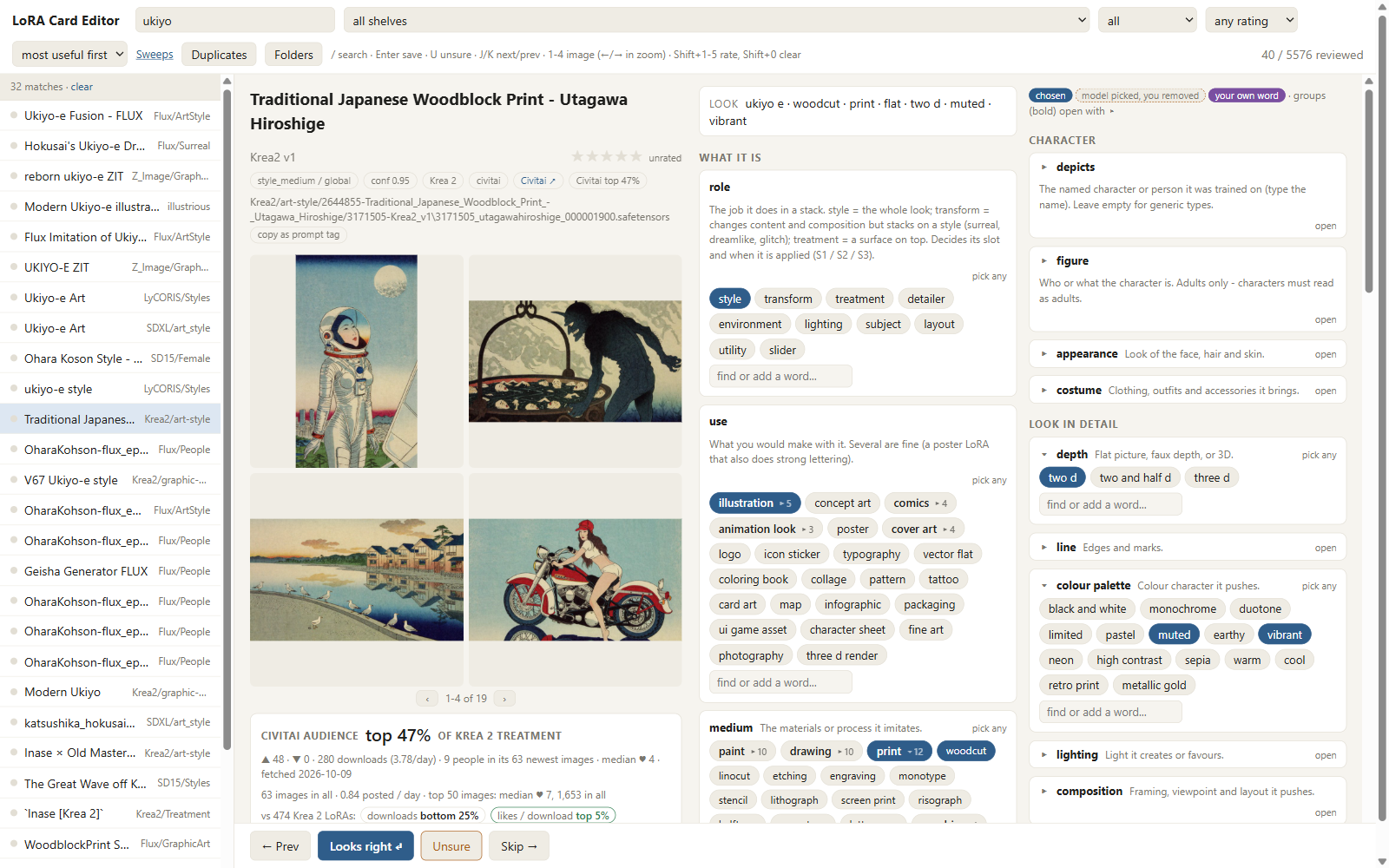1389x868 pixels.
Task: Toggle the 'transform' role tag
Action: [x=787, y=299]
